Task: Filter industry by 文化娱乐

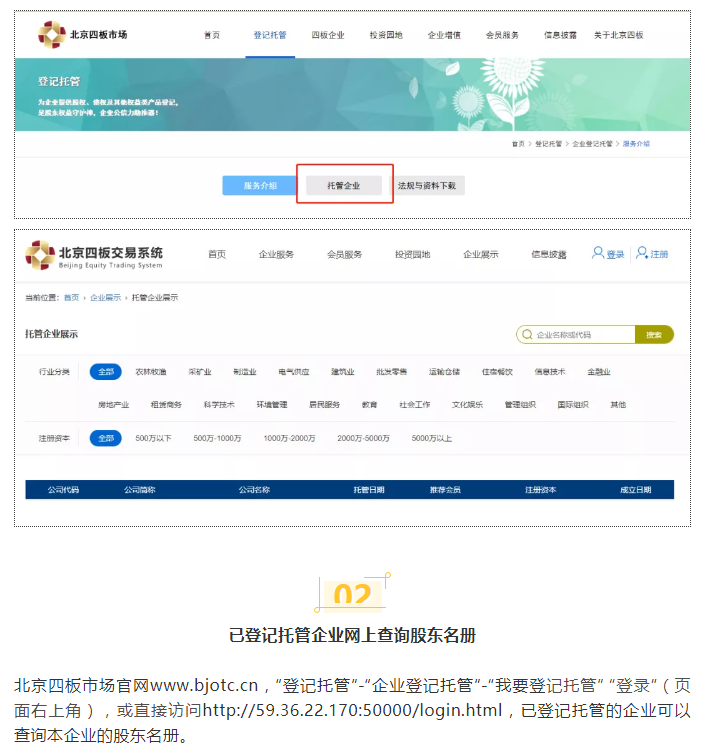Action: pos(468,405)
